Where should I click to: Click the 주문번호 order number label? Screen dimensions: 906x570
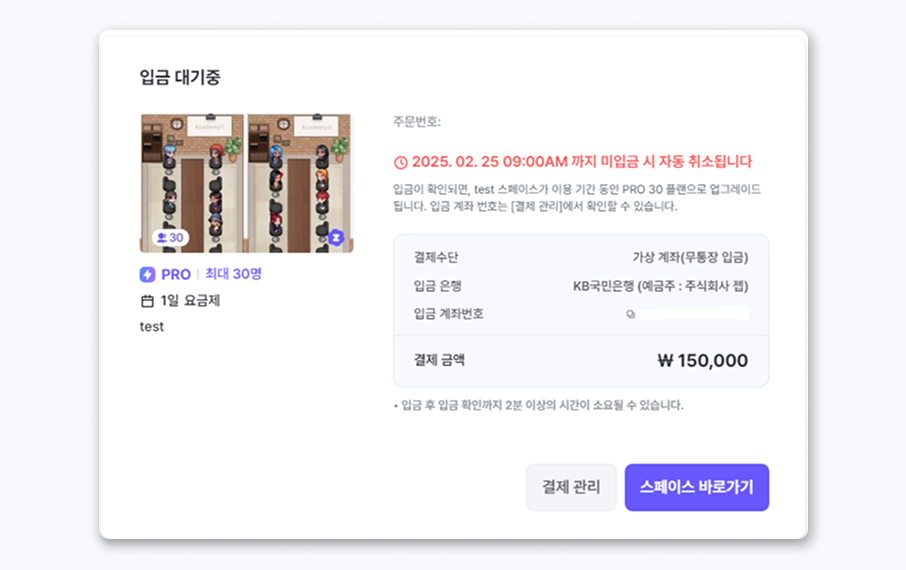pos(417,122)
